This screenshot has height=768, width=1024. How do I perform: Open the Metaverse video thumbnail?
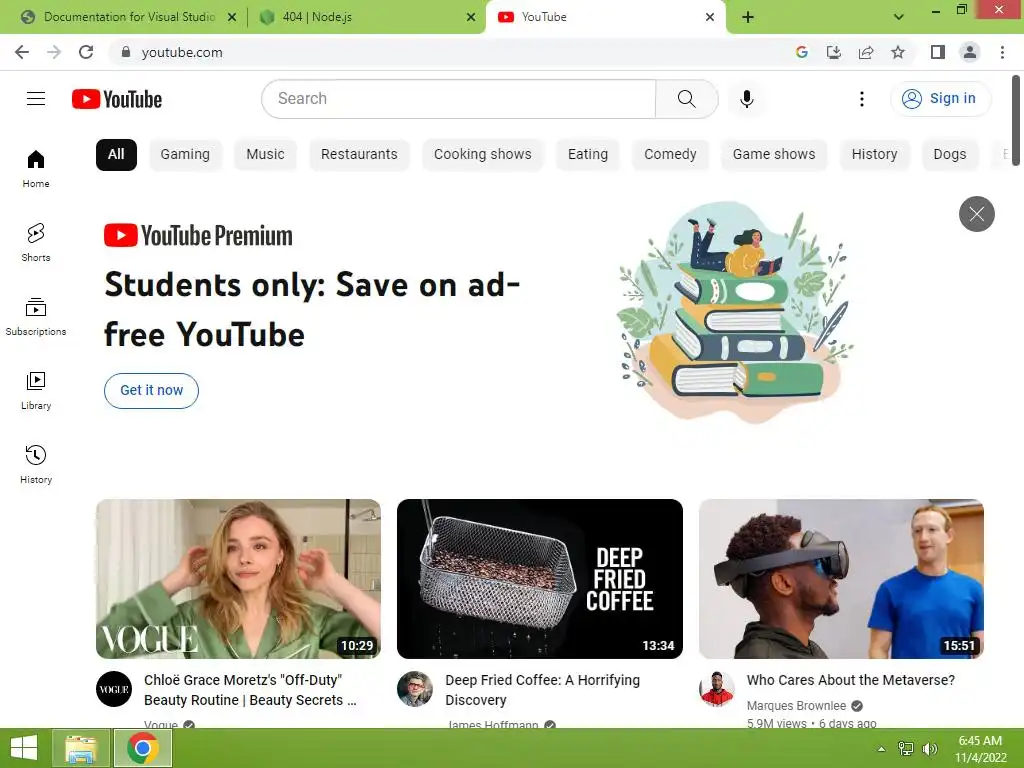[841, 579]
